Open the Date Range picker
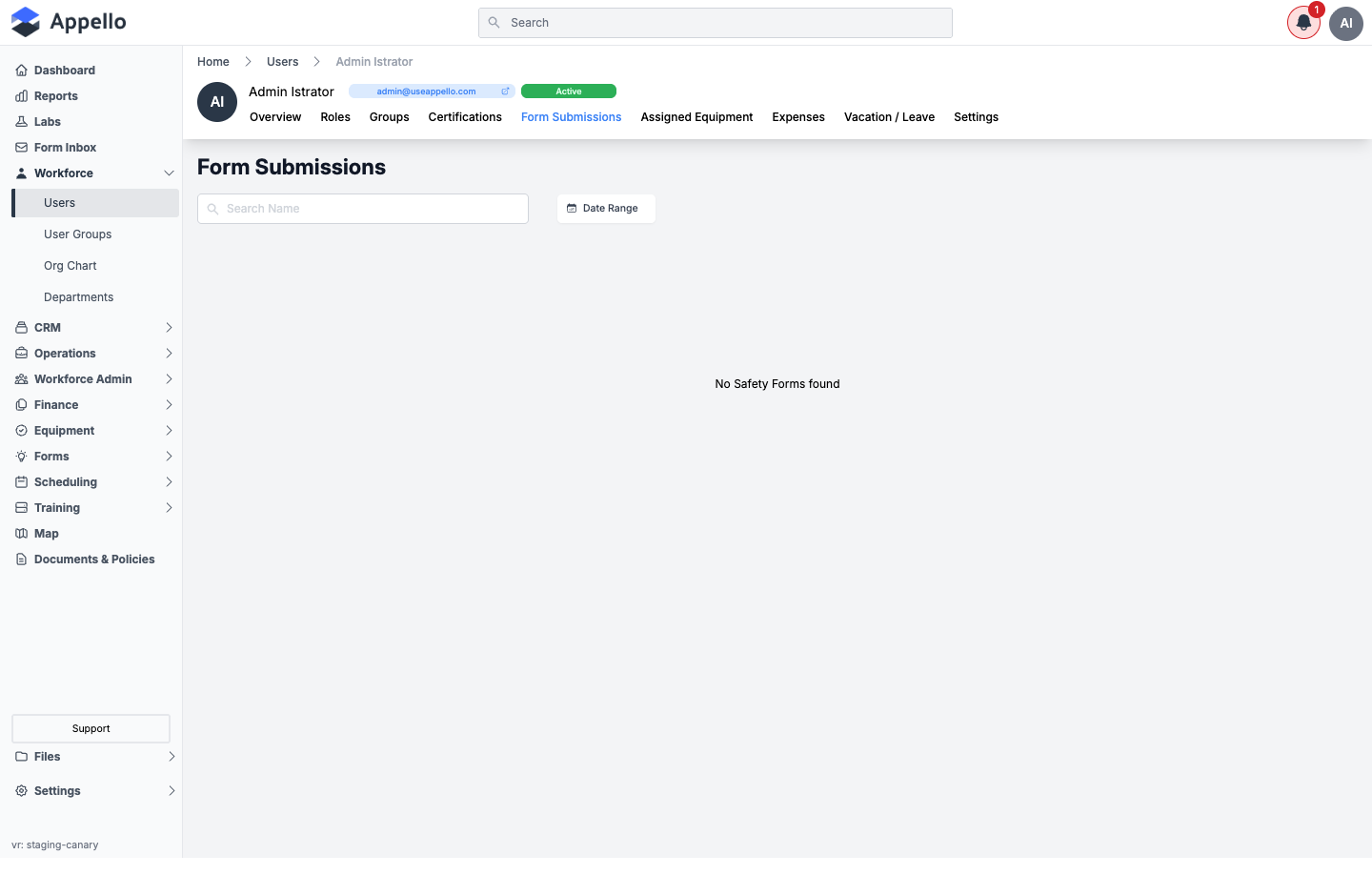The image size is (1372, 875). point(606,209)
